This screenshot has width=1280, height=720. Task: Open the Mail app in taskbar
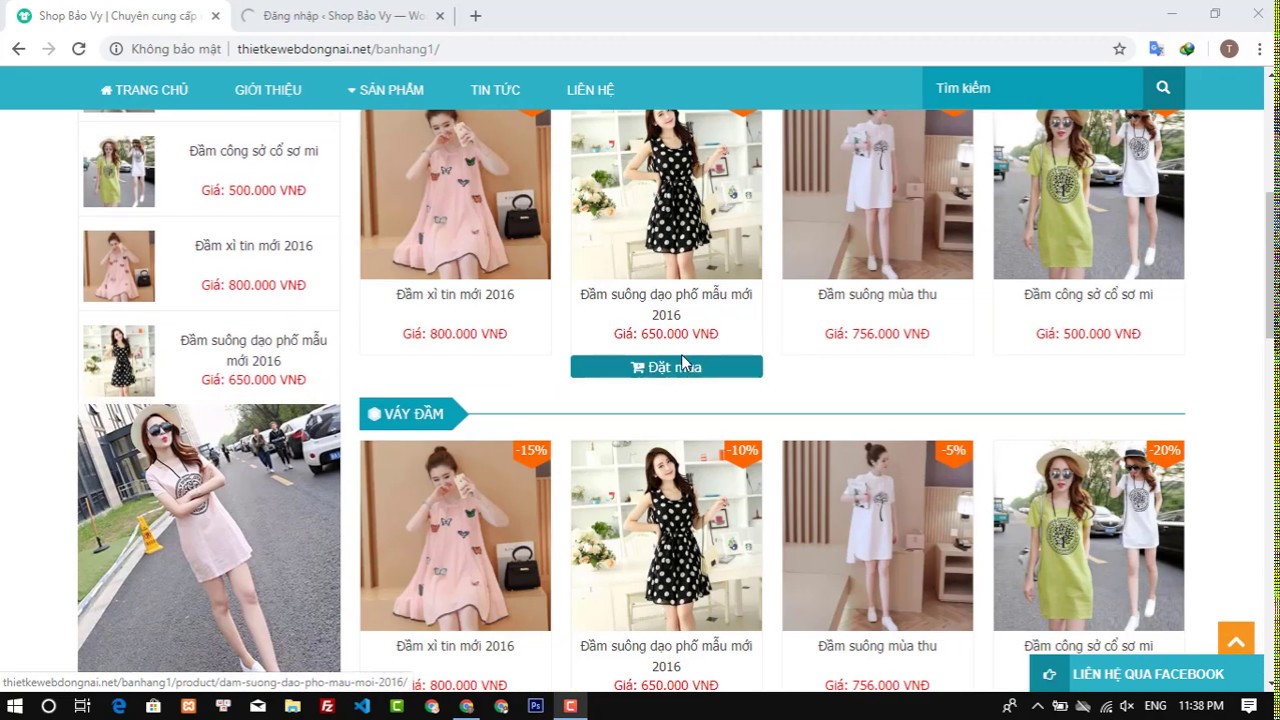tap(258, 706)
